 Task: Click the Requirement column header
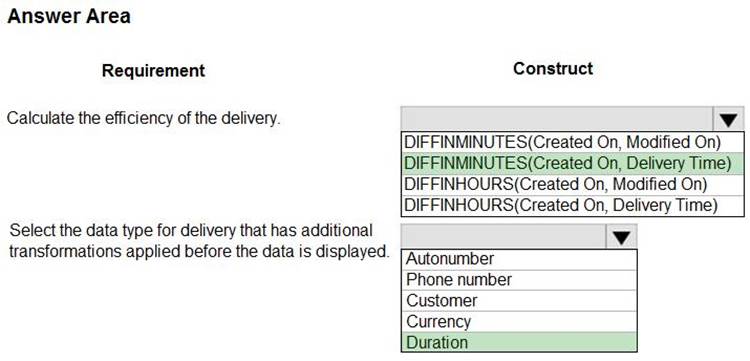coord(154,71)
